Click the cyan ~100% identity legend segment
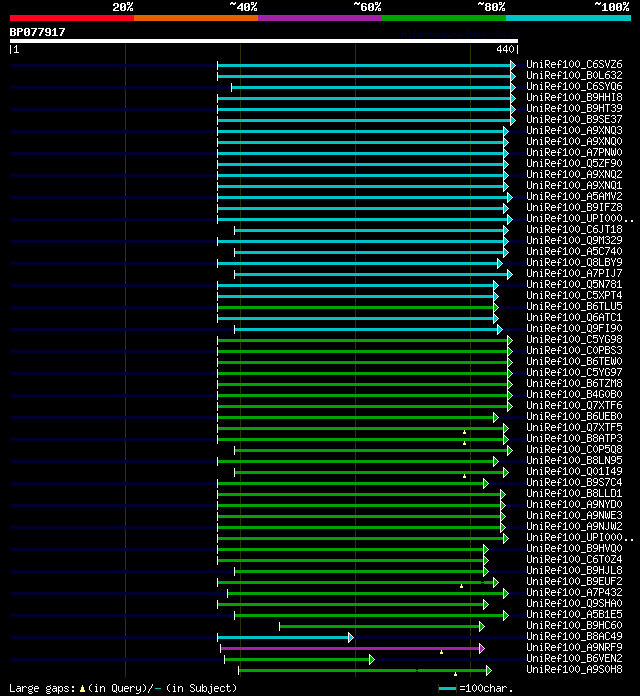Viewport: 640px width, 696px height. [x=569, y=18]
